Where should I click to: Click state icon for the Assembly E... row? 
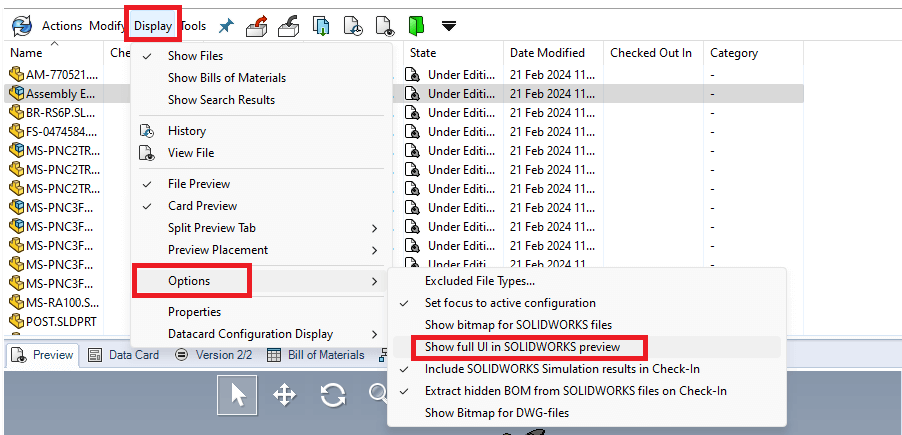point(413,94)
